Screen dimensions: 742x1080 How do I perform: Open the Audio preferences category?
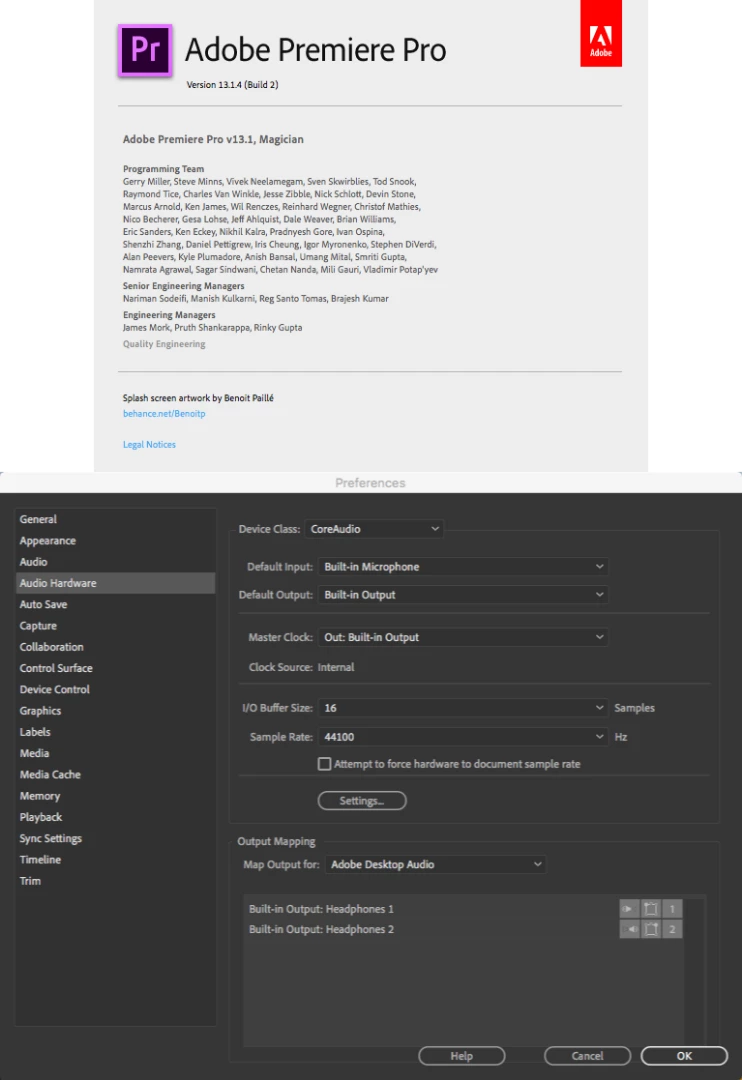tap(115, 562)
